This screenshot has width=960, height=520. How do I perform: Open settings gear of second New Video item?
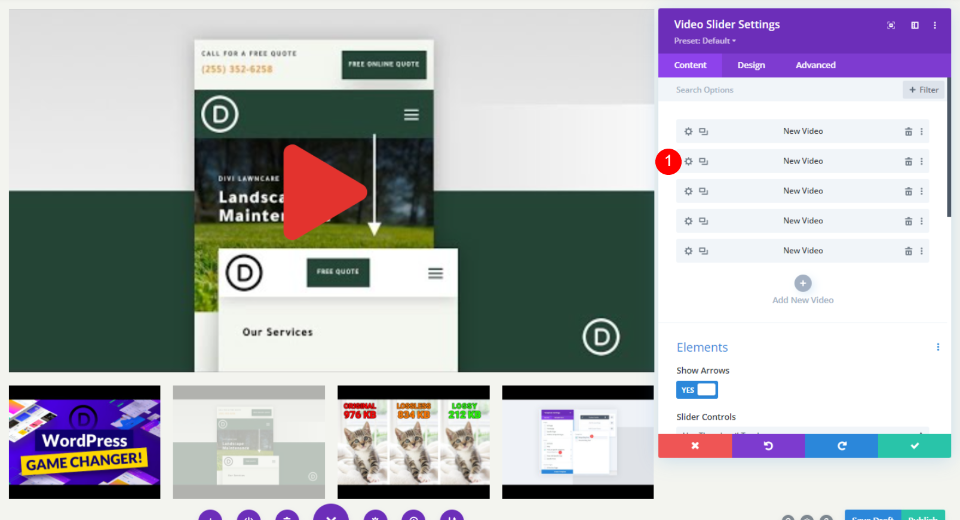pyautogui.click(x=688, y=162)
